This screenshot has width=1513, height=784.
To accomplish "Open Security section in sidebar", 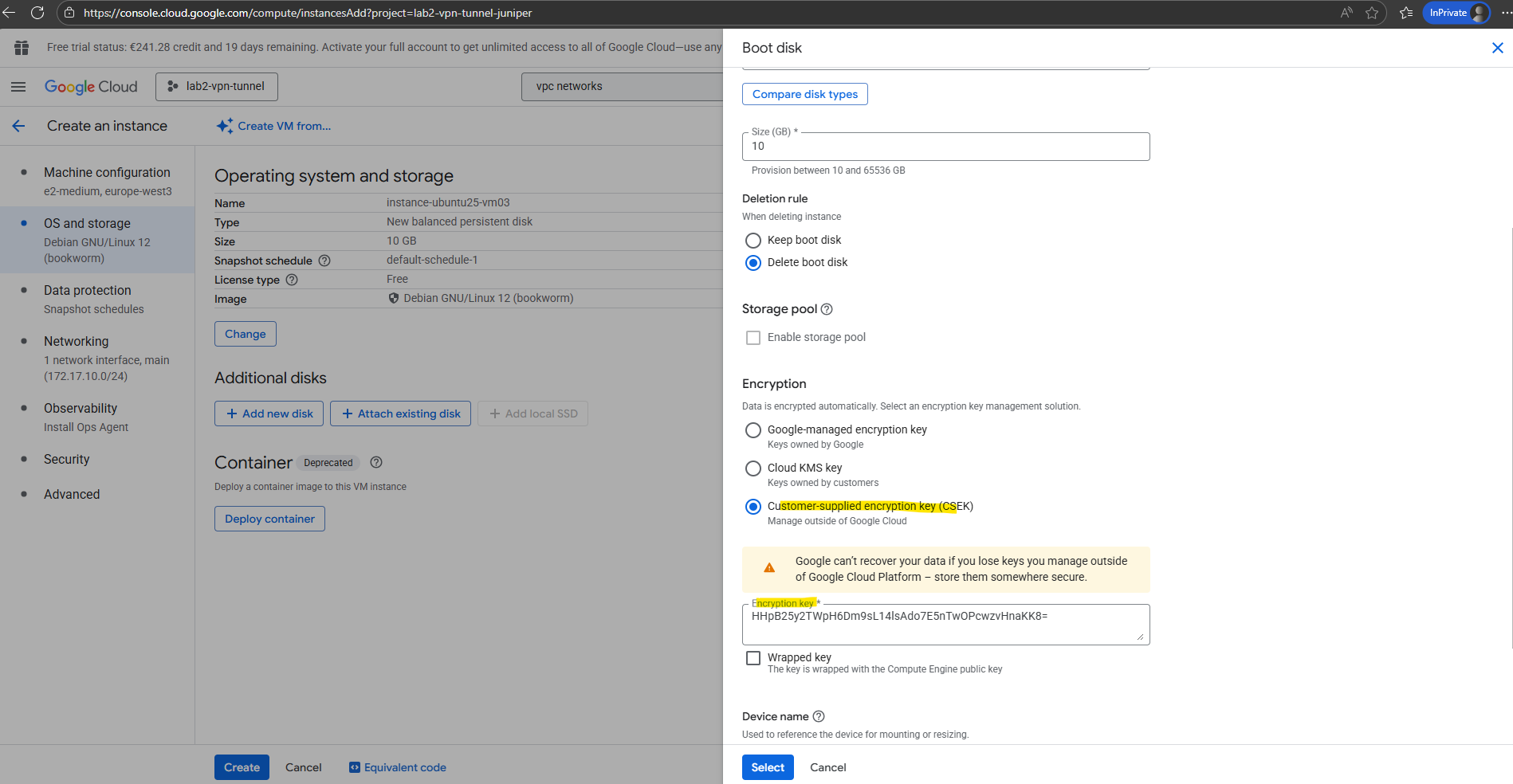I will pos(67,459).
